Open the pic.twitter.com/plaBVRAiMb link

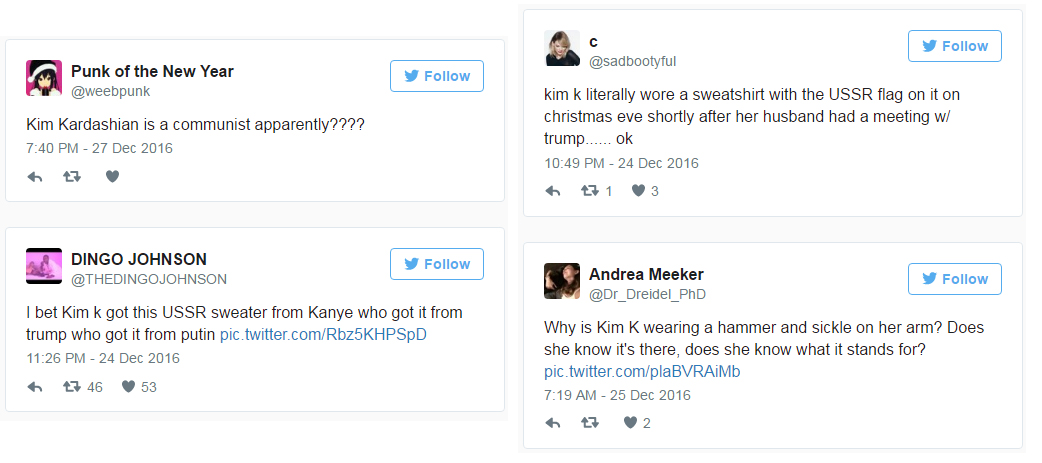tap(642, 372)
